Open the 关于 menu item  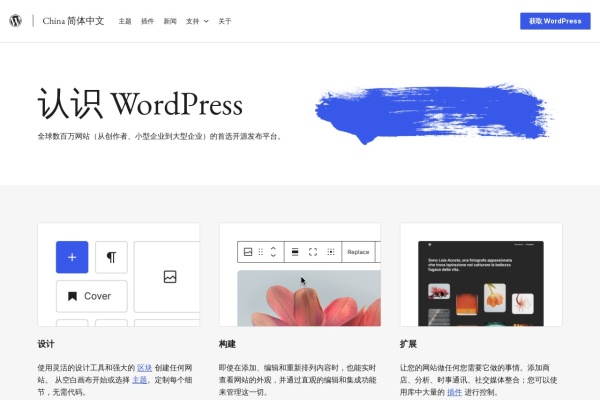coord(225,21)
